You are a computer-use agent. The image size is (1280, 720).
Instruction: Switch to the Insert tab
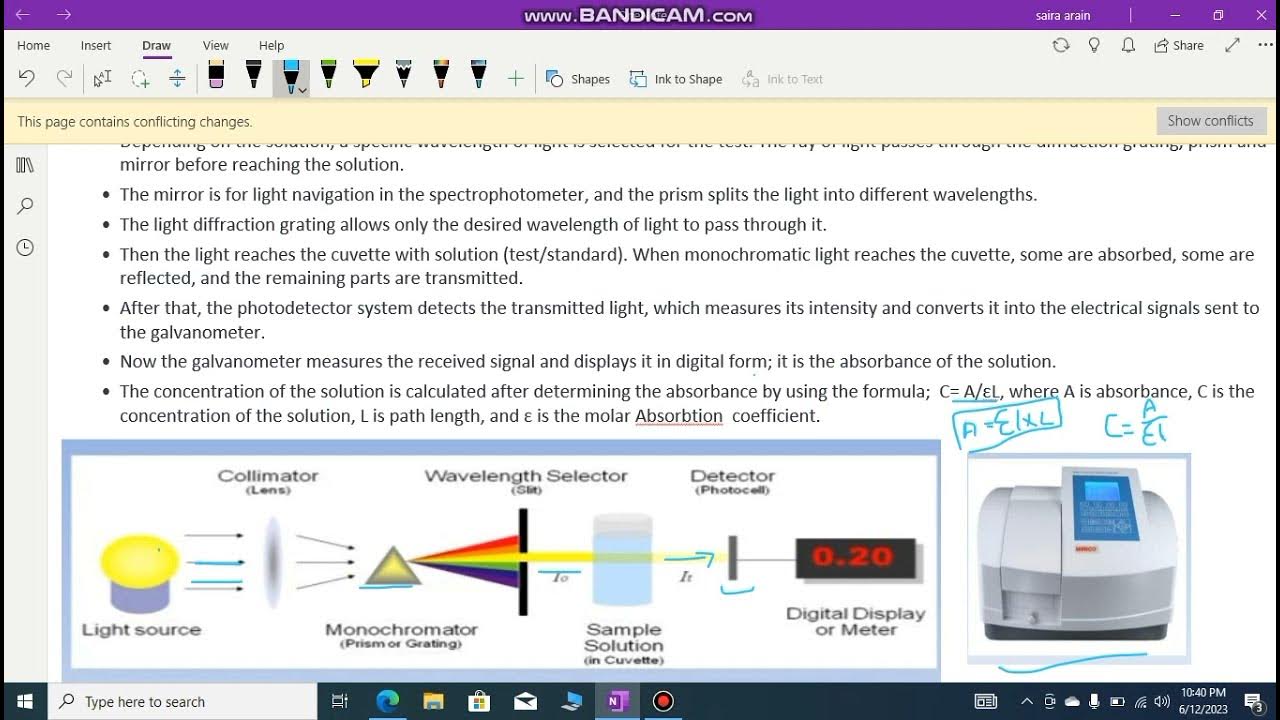pyautogui.click(x=96, y=45)
